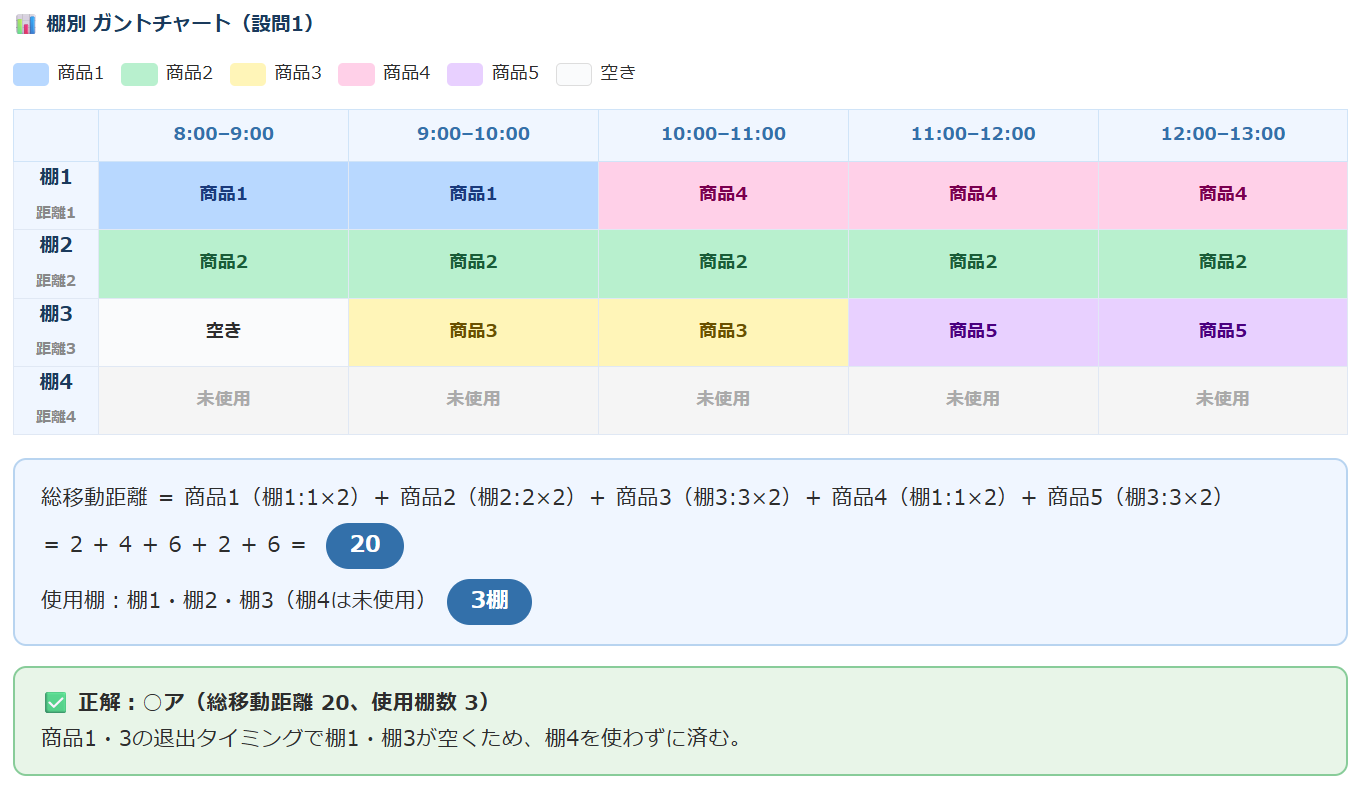Image resolution: width=1362 pixels, height=786 pixels.
Task: Click 未使用 cell under 8:00–9:00
Action: pos(223,399)
